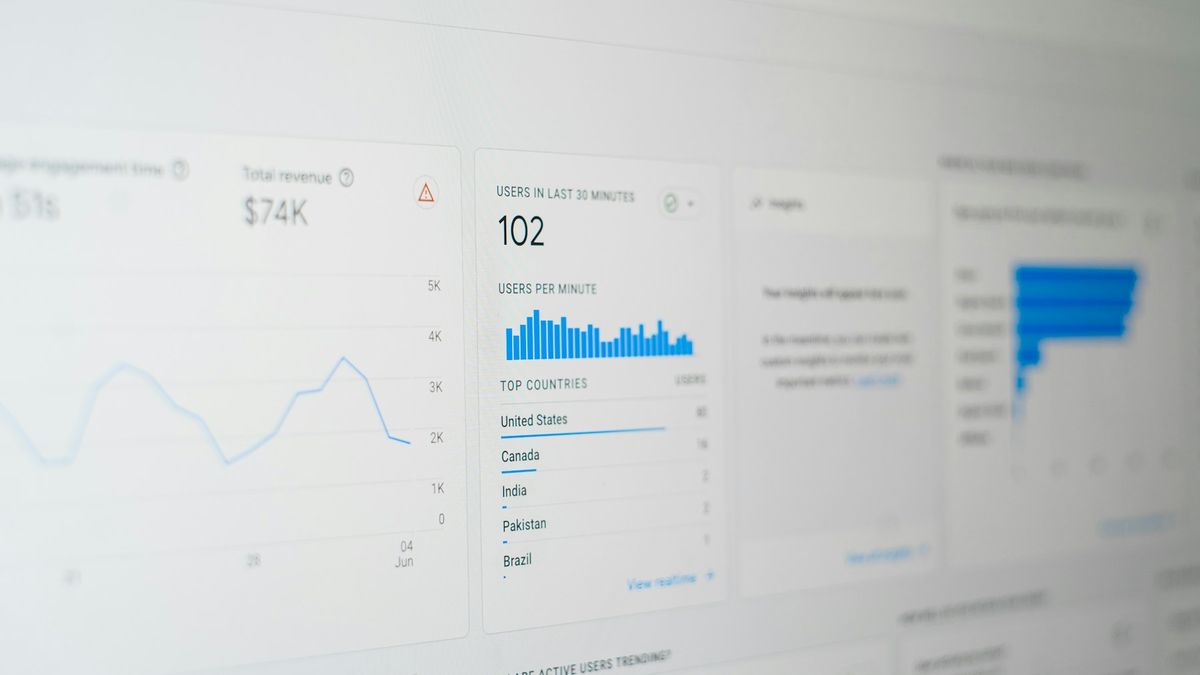The image size is (1200, 675).
Task: Click the USERS IN LAST 30 MINUTES heading
Action: [565, 193]
